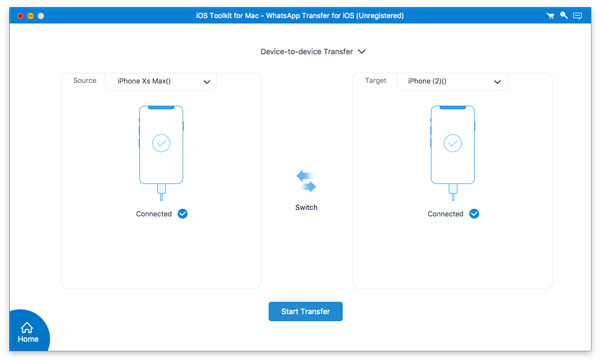600x362 pixels.
Task: Click target Connected blue check badge
Action: click(x=474, y=214)
